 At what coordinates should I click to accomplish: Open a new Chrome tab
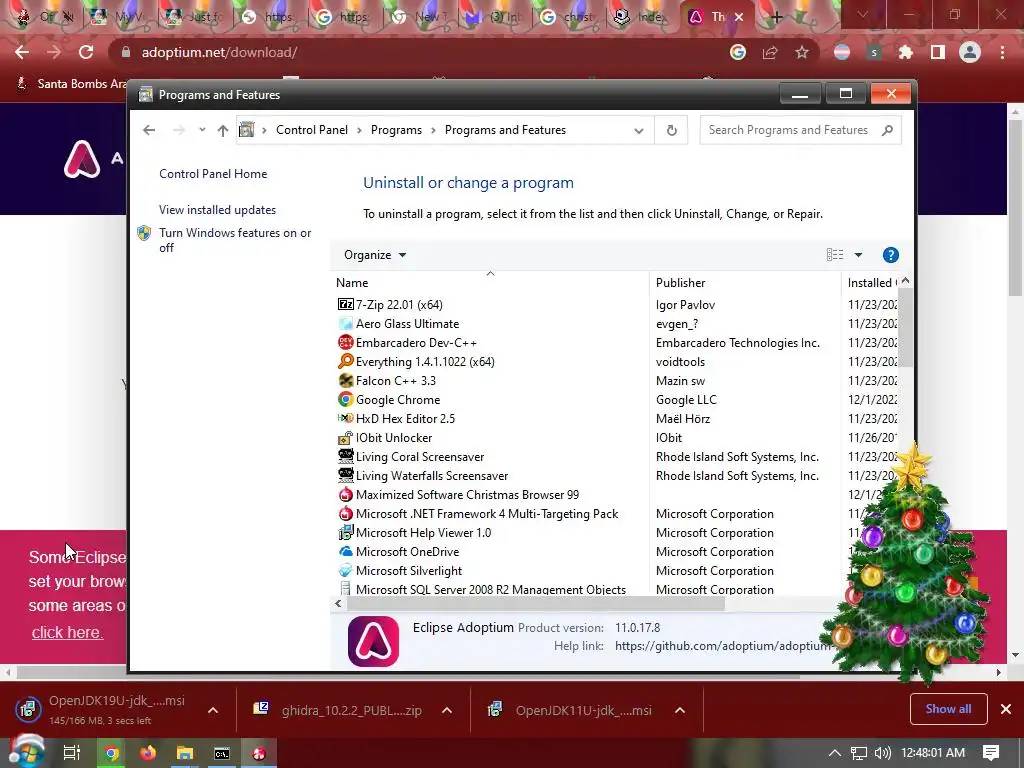776,17
